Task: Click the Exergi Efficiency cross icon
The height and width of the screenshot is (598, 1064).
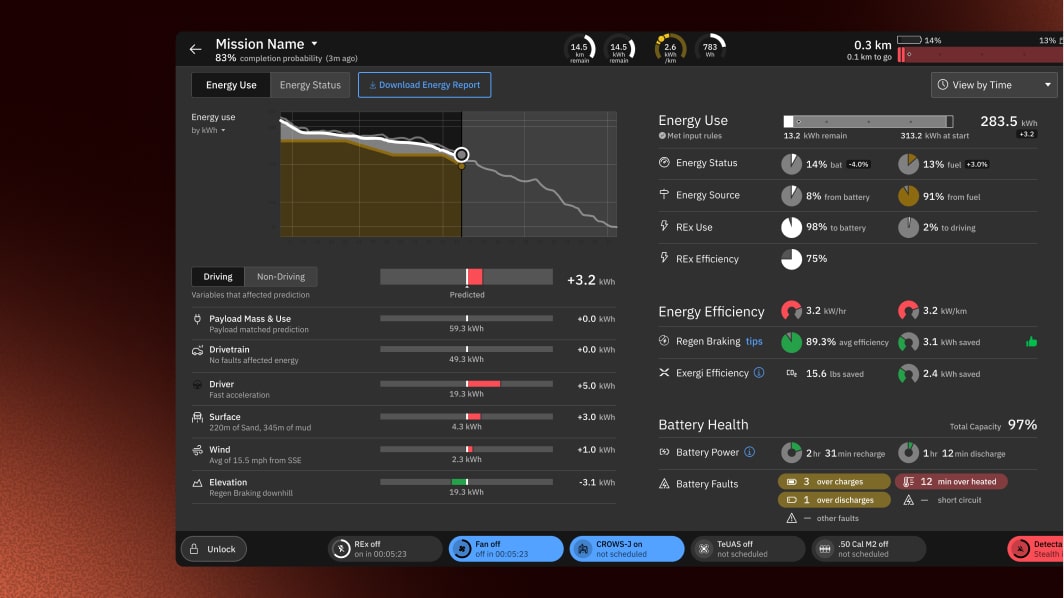Action: [664, 373]
